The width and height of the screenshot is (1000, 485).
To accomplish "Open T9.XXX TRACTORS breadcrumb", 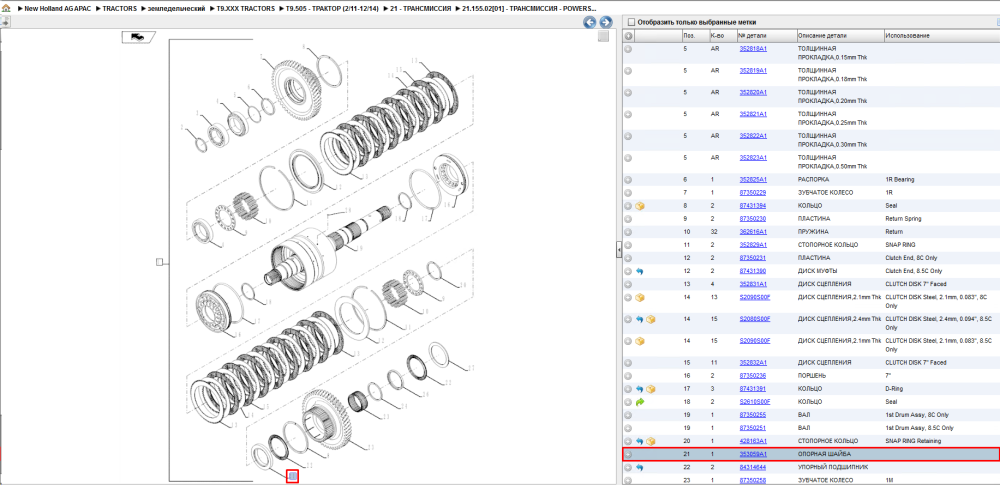I will [246, 10].
